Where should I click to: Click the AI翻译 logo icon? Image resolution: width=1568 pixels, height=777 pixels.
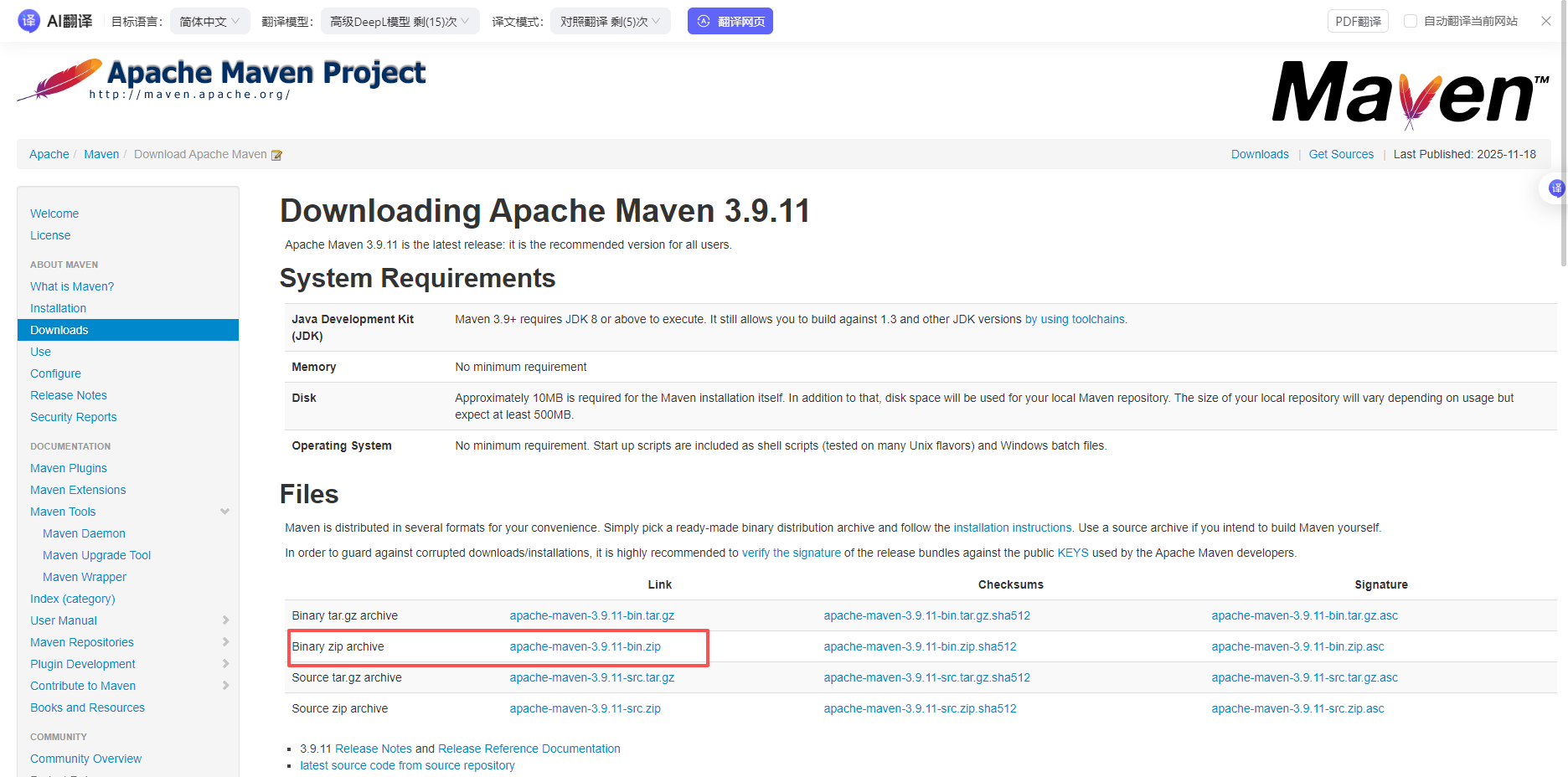click(x=28, y=21)
